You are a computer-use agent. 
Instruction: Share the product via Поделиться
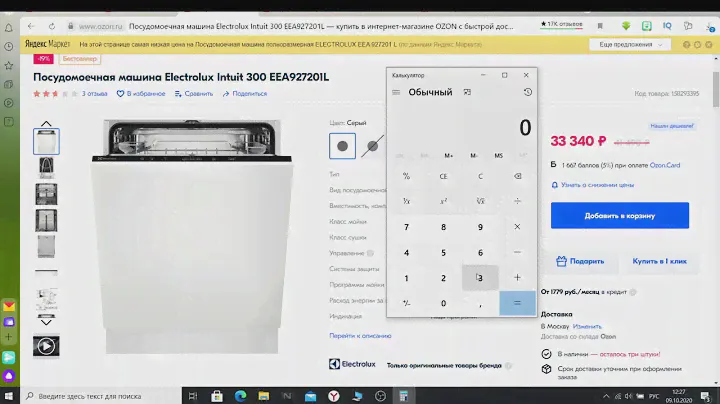point(244,93)
